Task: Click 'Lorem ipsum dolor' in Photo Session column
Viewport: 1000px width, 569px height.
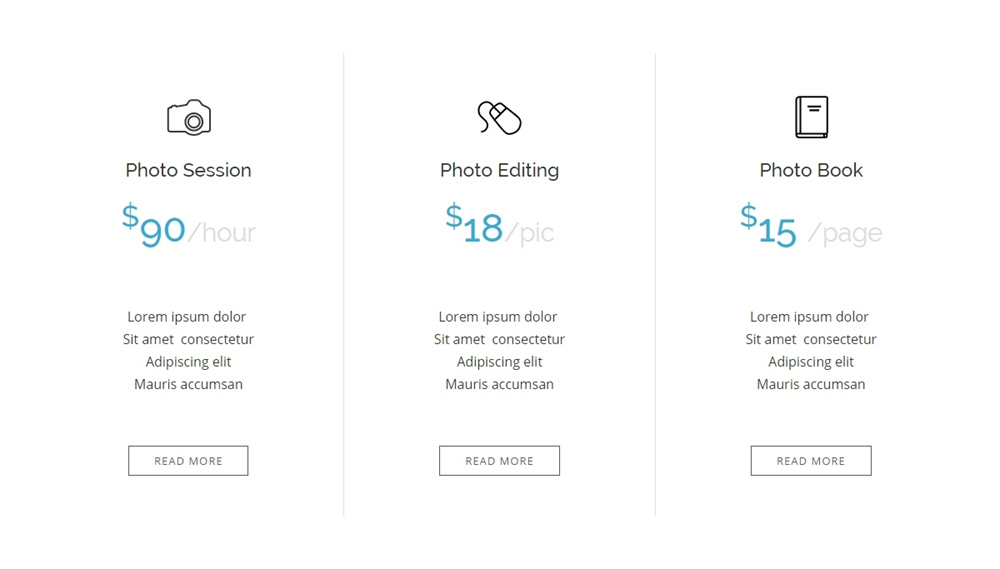Action: coord(186,317)
